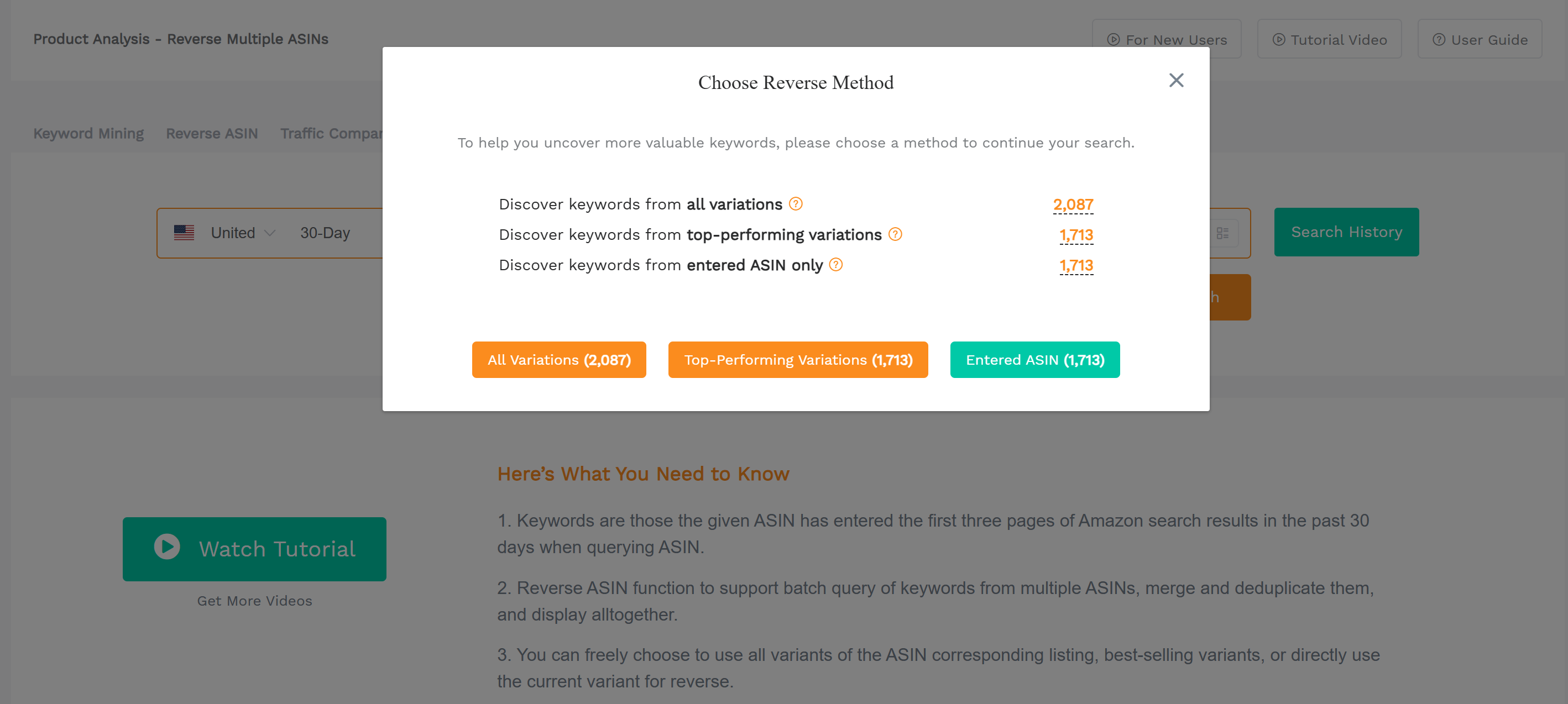The height and width of the screenshot is (704, 1568).
Task: Click the User Guide question icon
Action: point(1439,40)
